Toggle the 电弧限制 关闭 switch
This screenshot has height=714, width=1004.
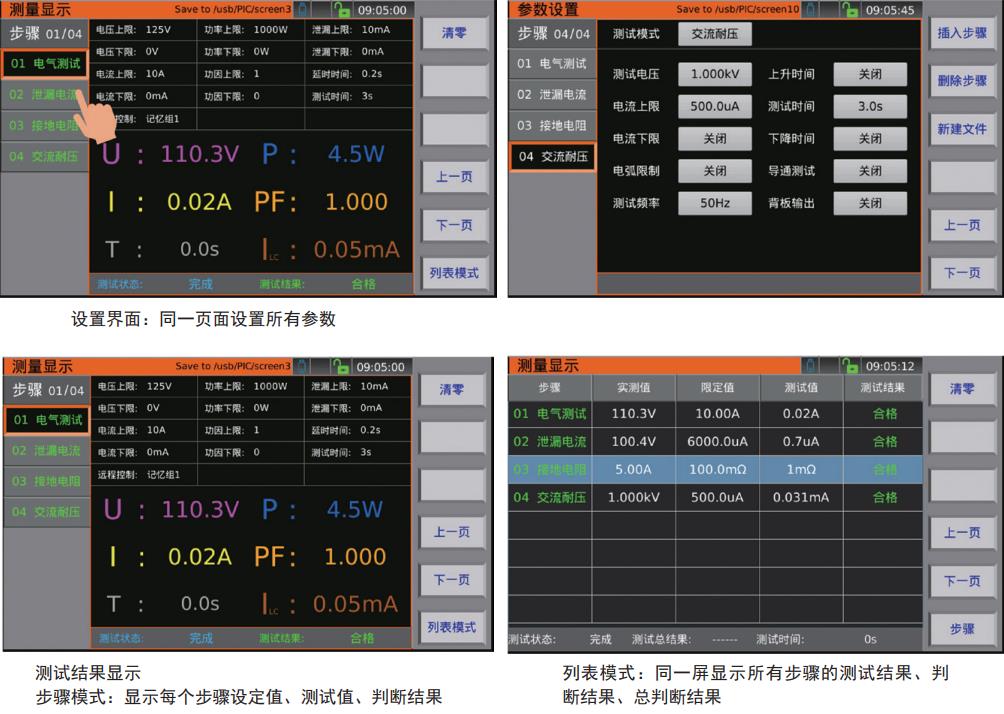[714, 171]
